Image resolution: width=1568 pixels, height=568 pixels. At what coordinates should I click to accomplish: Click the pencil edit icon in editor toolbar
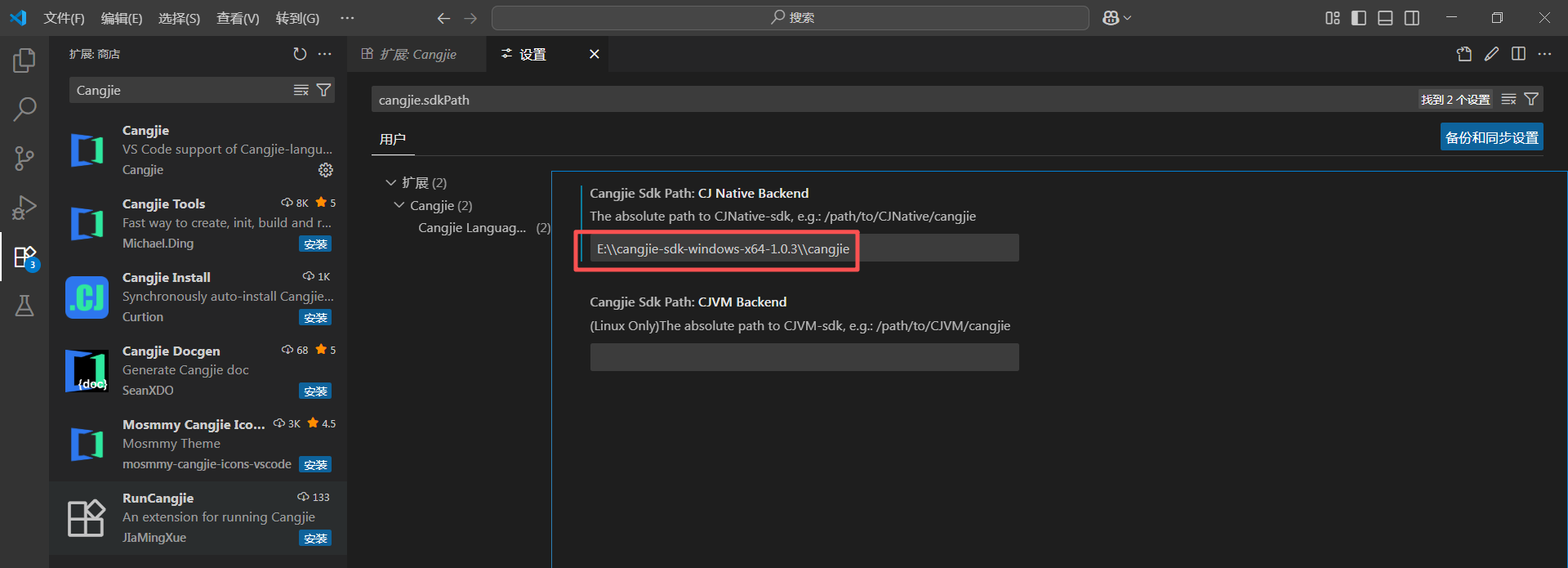[1491, 54]
